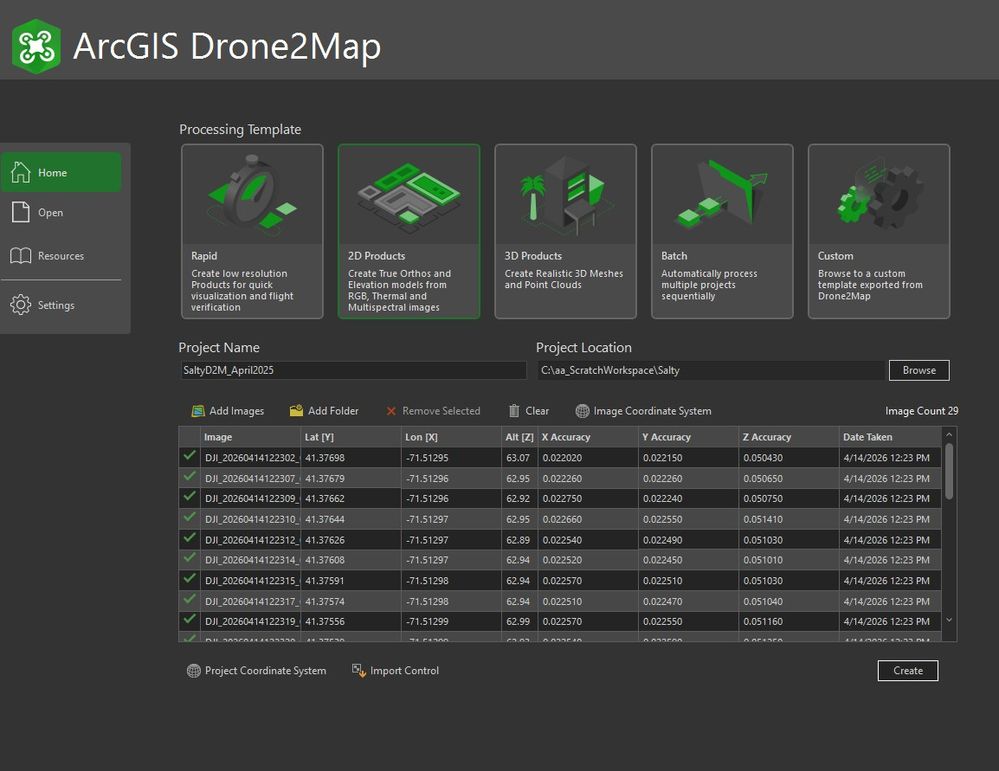Click the Resources book icon
The height and width of the screenshot is (771, 999).
pos(20,256)
